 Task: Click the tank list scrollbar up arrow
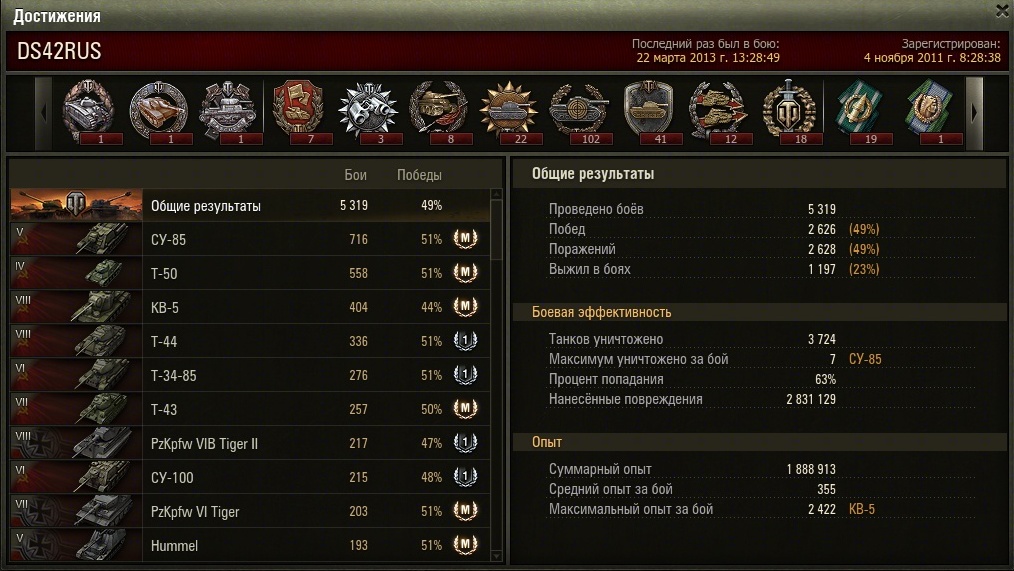click(496, 194)
